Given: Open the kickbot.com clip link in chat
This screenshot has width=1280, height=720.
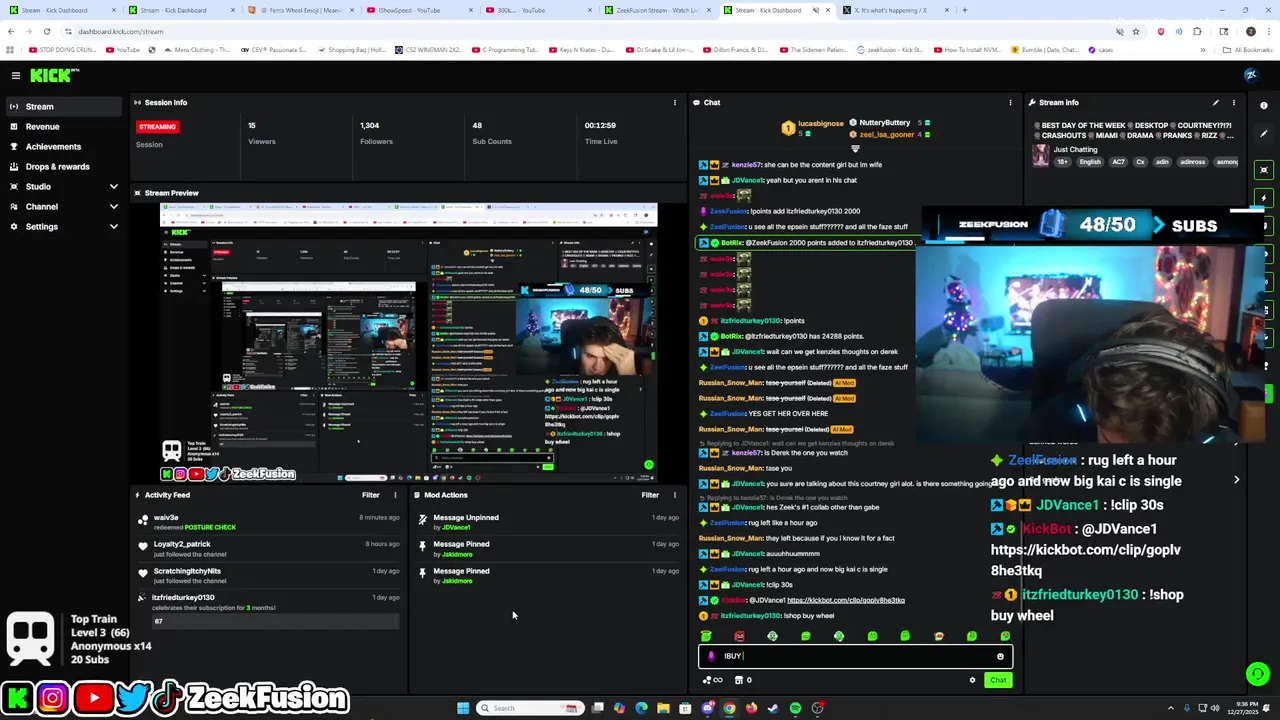Looking at the screenshot, I should coord(846,600).
